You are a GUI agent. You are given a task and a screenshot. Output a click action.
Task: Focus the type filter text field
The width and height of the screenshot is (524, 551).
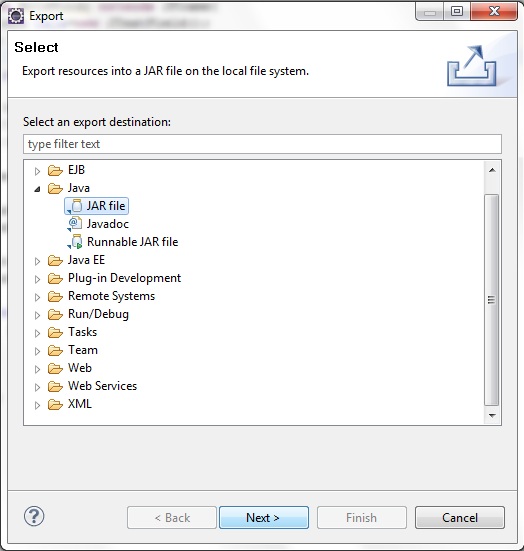click(262, 144)
